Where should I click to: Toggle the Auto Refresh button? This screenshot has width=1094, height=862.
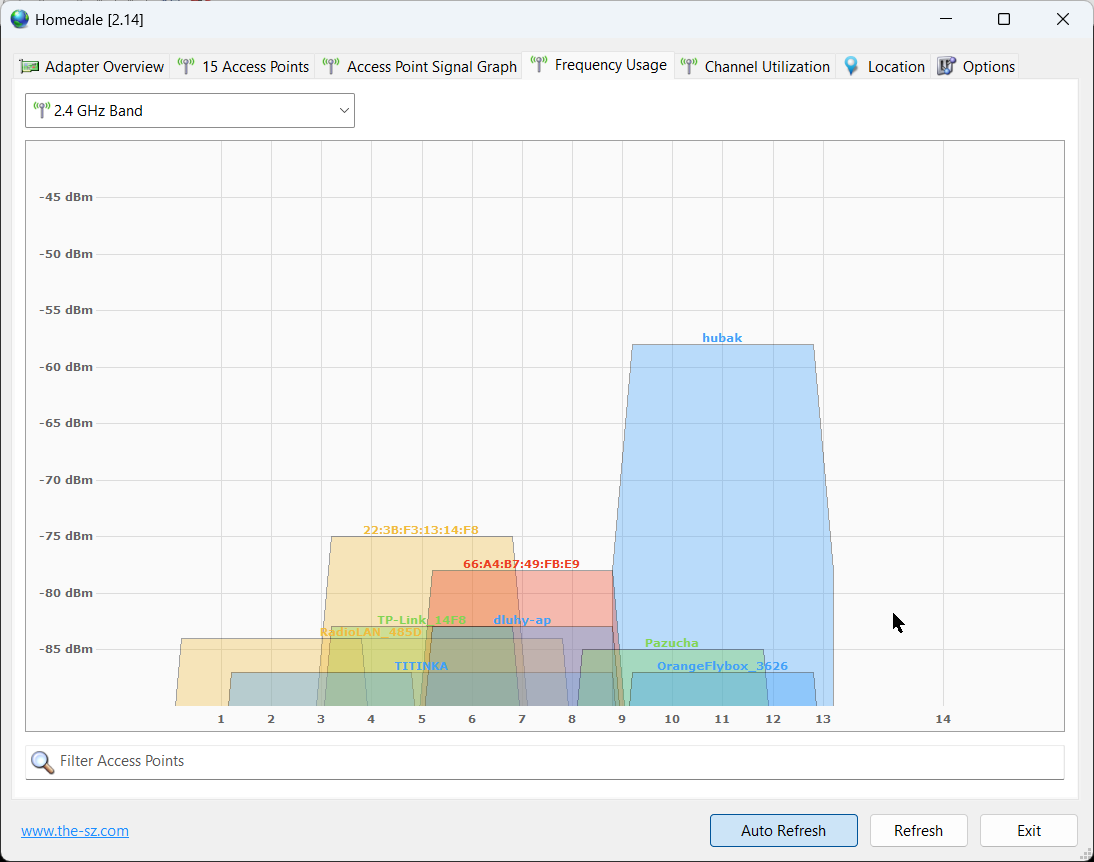click(783, 831)
